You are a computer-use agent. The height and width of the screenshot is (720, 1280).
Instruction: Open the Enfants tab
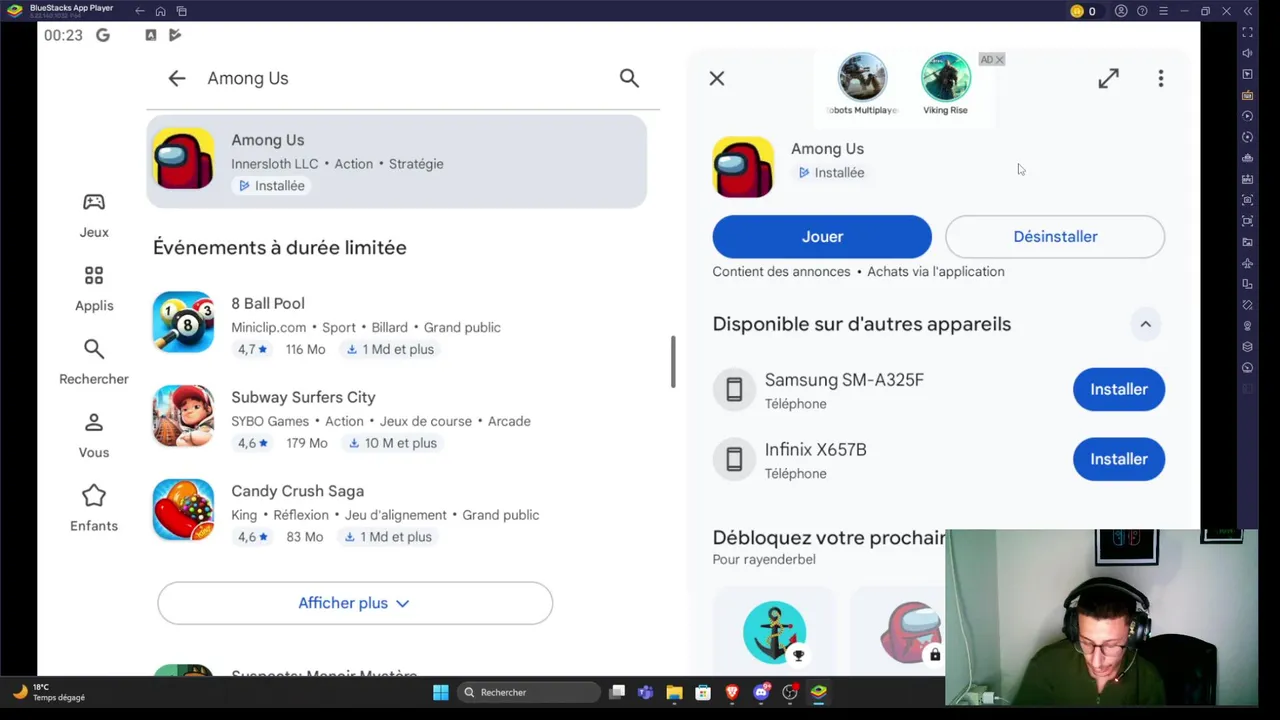pos(94,509)
